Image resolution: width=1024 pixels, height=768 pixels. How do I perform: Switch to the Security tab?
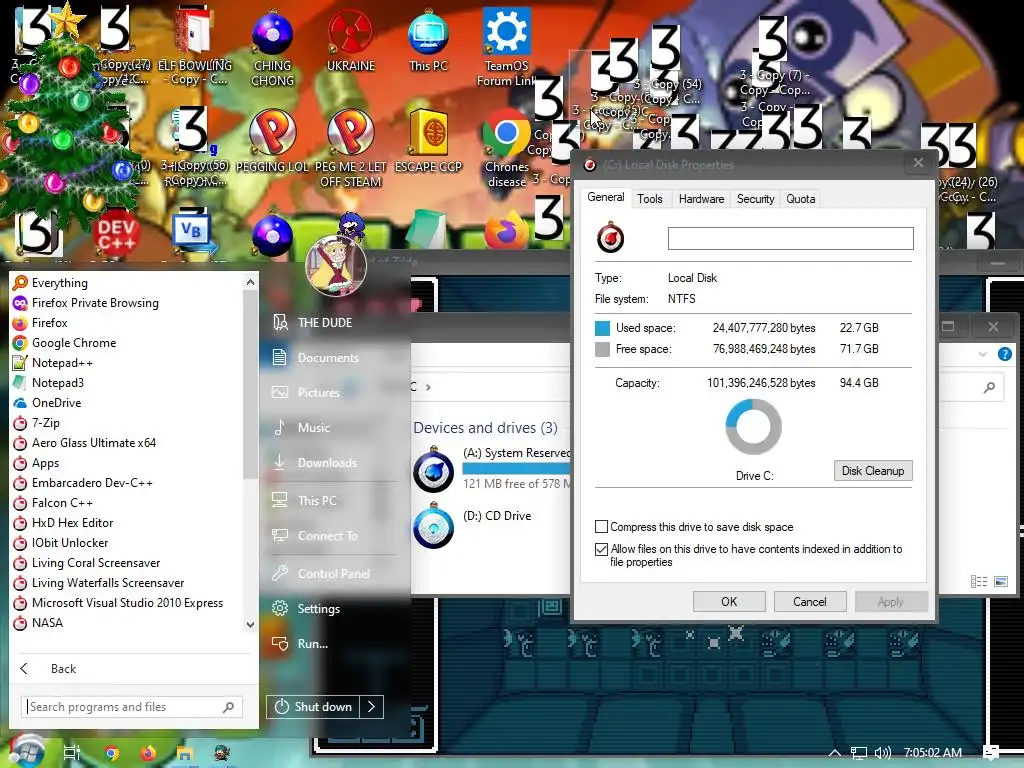coord(756,199)
